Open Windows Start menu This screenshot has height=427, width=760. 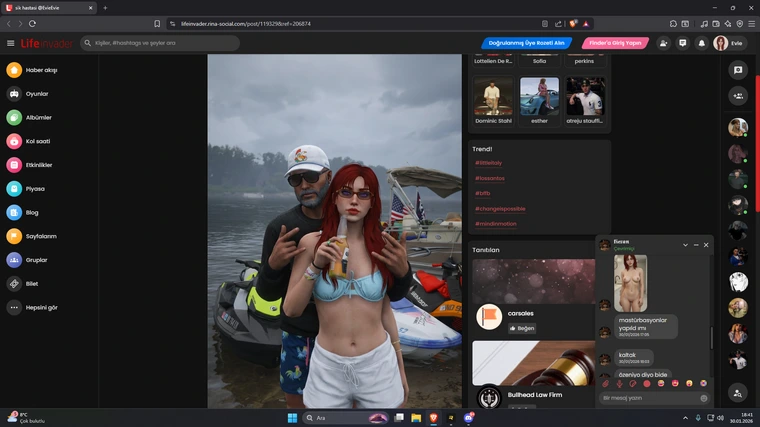tap(292, 418)
